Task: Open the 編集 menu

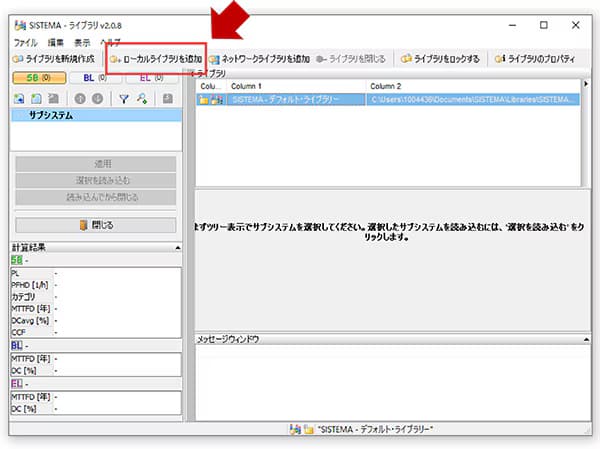Action: pyautogui.click(x=56, y=42)
